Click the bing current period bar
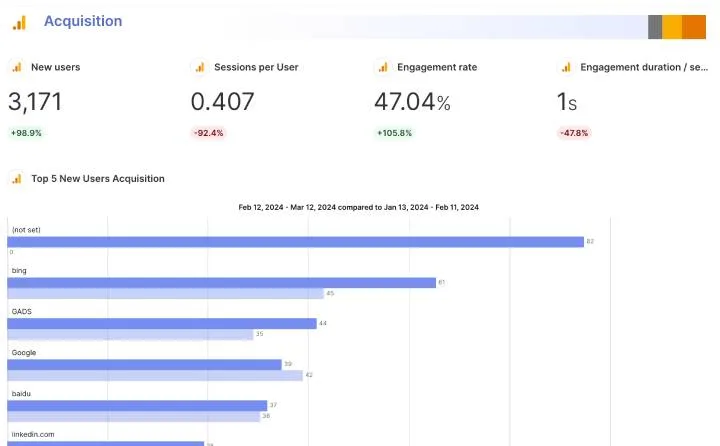720x446 pixels. point(221,282)
